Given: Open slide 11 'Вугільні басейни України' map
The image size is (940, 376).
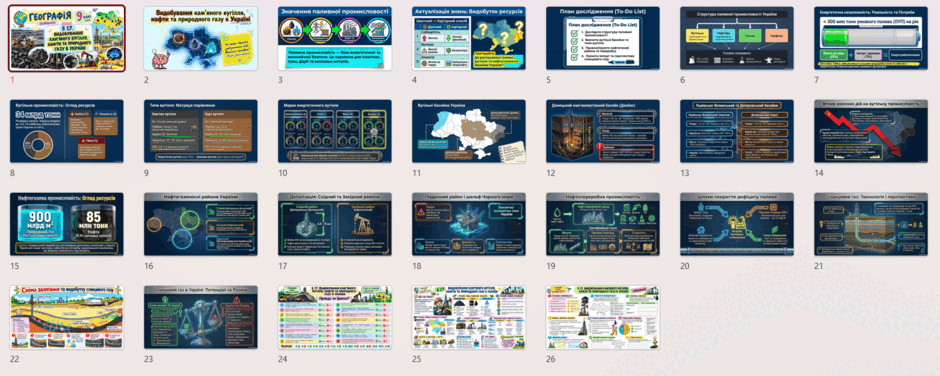Looking at the screenshot, I should point(469,131).
